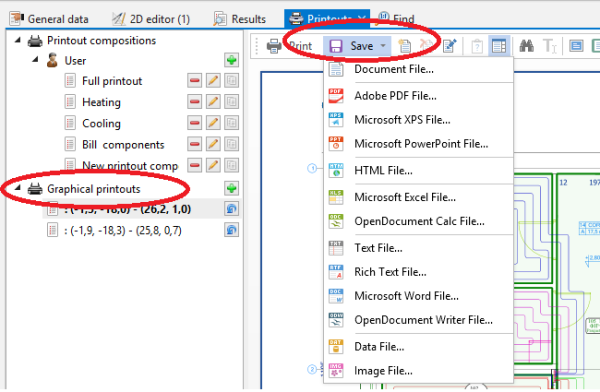Choose HTML File... option

point(418,170)
